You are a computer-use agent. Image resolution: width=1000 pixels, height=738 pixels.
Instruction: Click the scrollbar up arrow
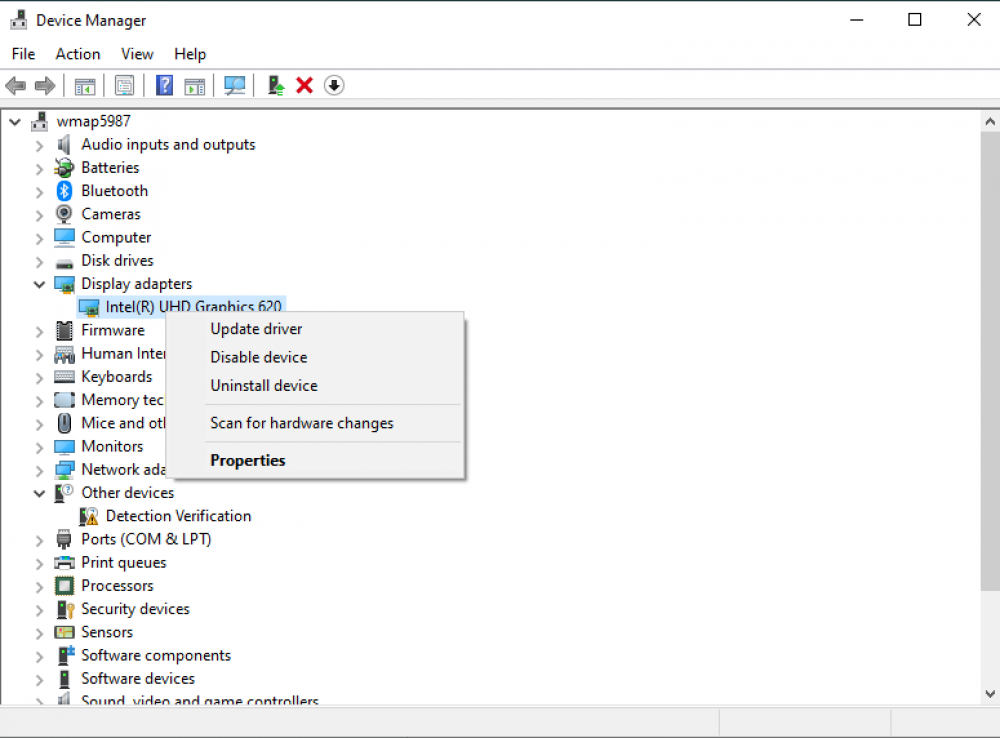point(990,121)
